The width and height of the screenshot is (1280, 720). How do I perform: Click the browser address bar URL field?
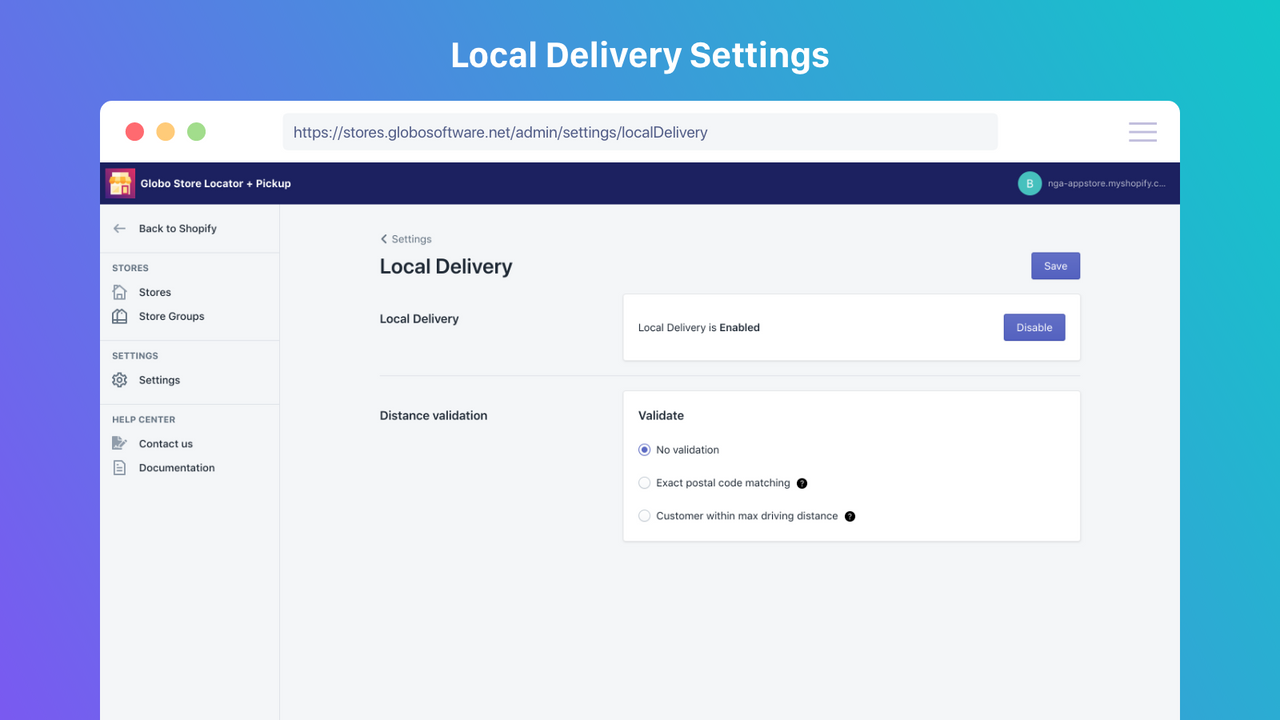coord(640,131)
